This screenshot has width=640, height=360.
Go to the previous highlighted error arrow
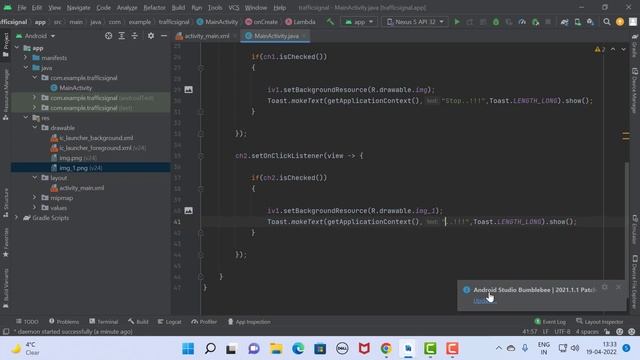pos(613,49)
